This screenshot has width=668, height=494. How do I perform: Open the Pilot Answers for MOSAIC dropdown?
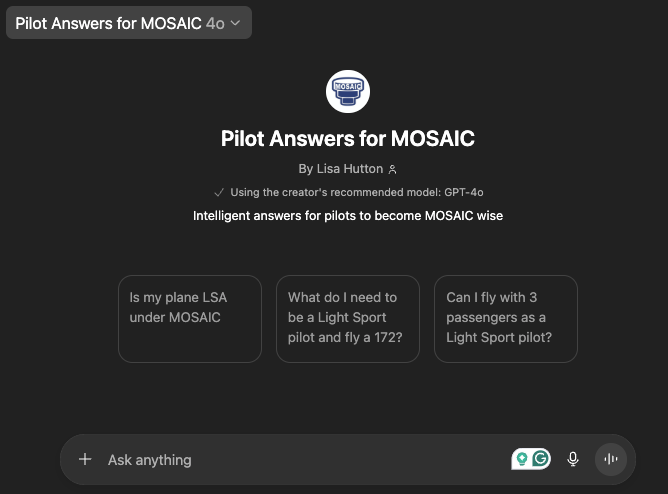(x=129, y=23)
